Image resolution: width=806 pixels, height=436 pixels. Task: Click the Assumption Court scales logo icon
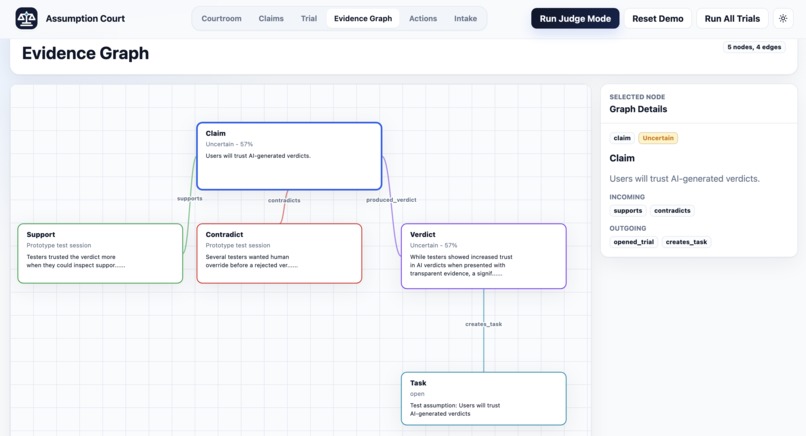pos(26,19)
